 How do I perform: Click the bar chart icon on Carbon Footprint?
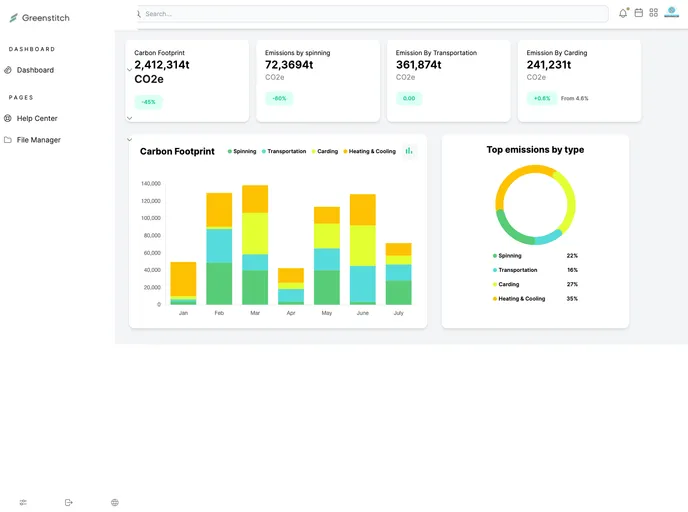tap(409, 151)
